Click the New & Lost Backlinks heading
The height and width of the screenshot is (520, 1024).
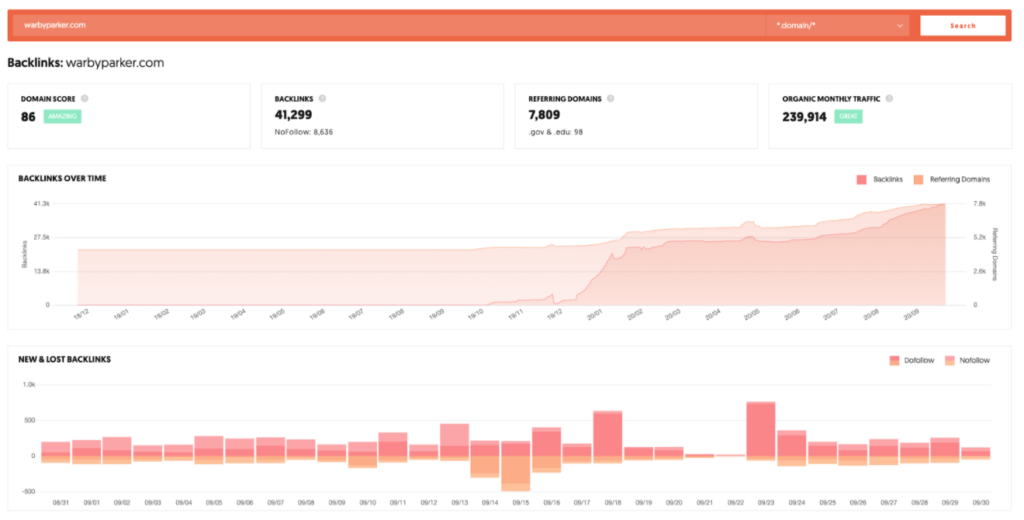pos(65,359)
